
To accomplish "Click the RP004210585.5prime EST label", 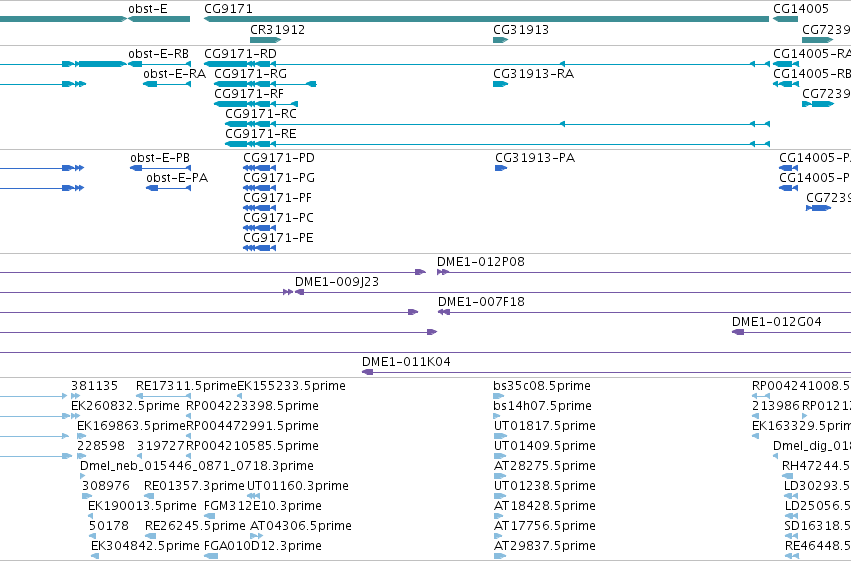I will [x=252, y=446].
